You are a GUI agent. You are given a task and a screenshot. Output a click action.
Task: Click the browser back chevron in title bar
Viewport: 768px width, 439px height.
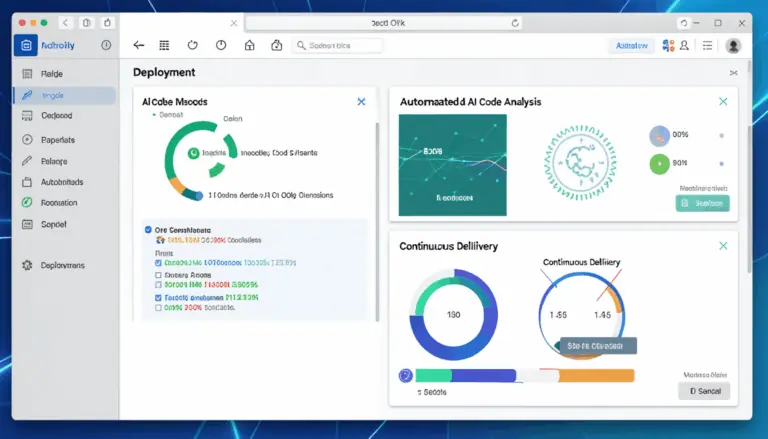pyautogui.click(x=65, y=23)
